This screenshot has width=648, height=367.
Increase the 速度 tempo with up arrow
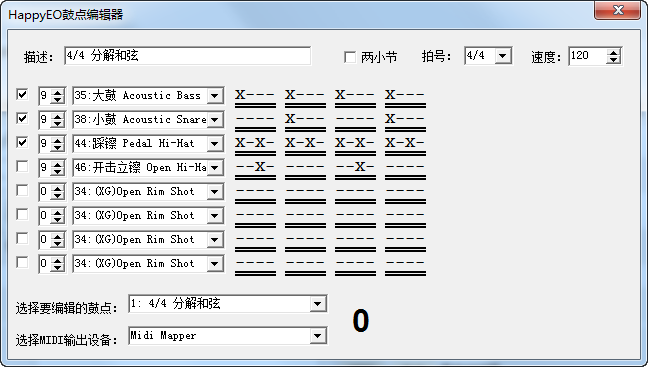614,52
